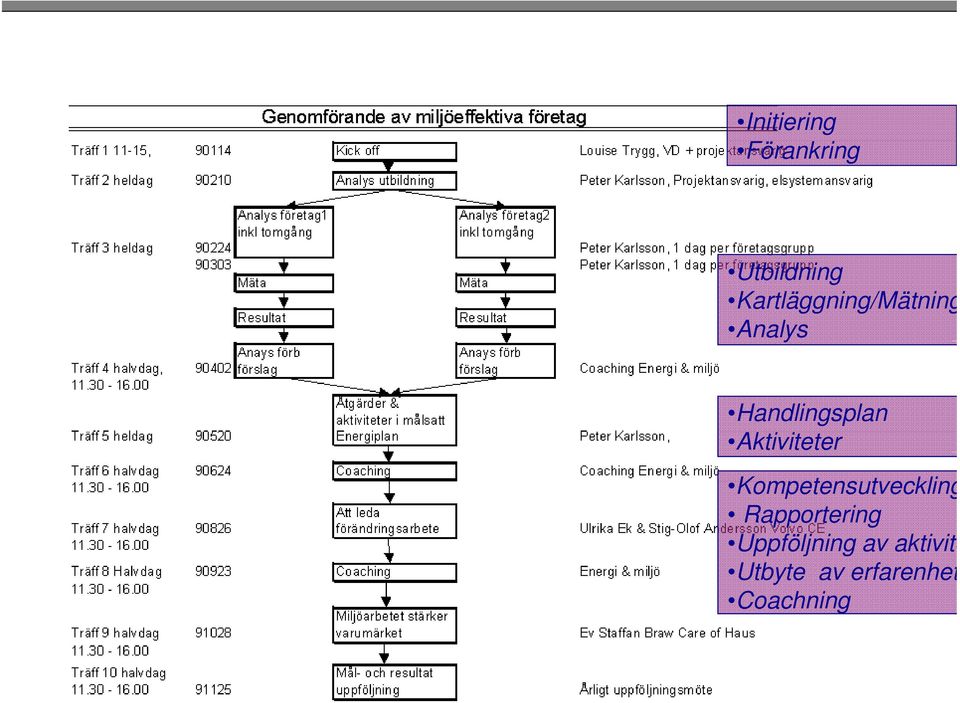Click the 'Louise Trygg, VD' text

point(629,151)
